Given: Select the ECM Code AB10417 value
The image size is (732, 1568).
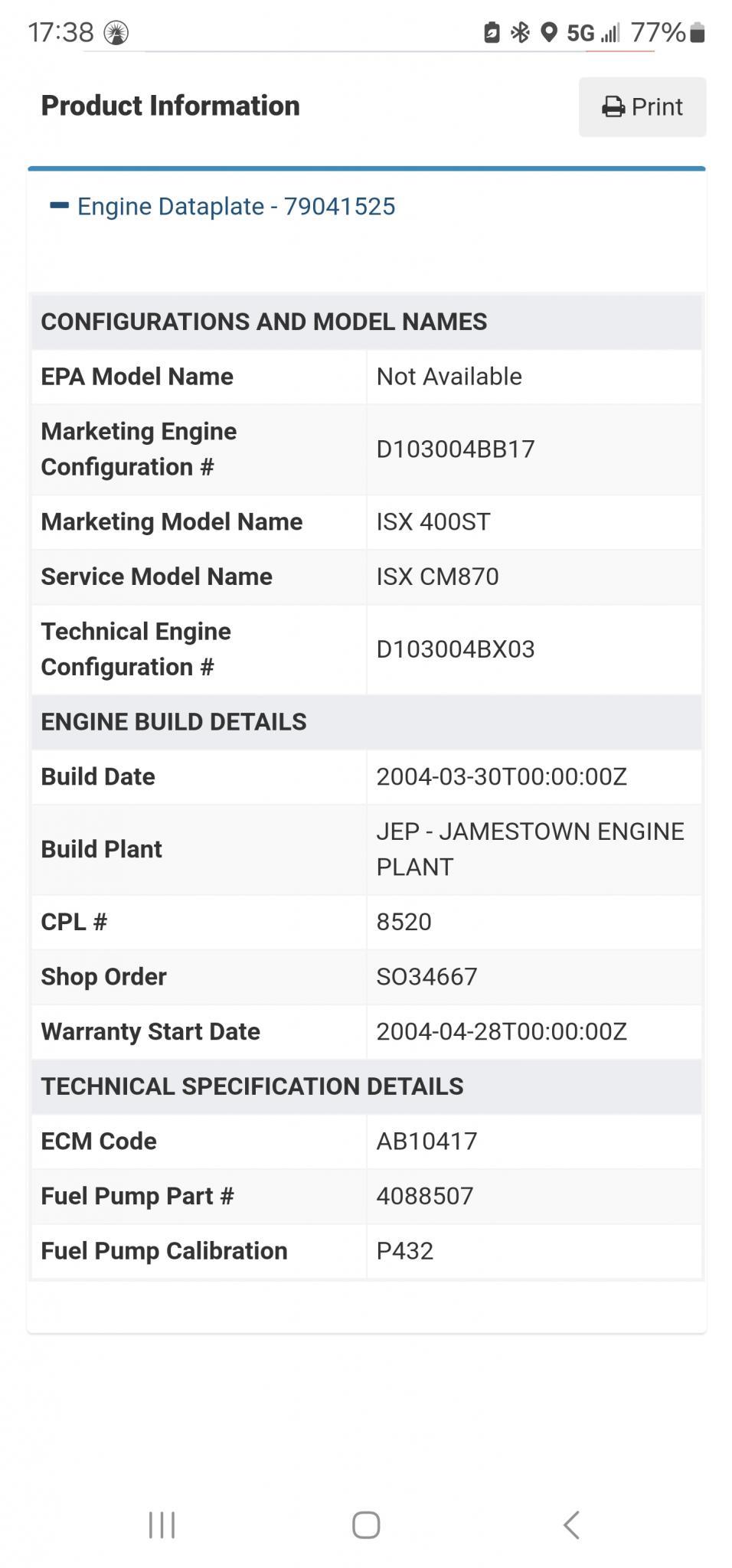Looking at the screenshot, I should click(x=426, y=1142).
